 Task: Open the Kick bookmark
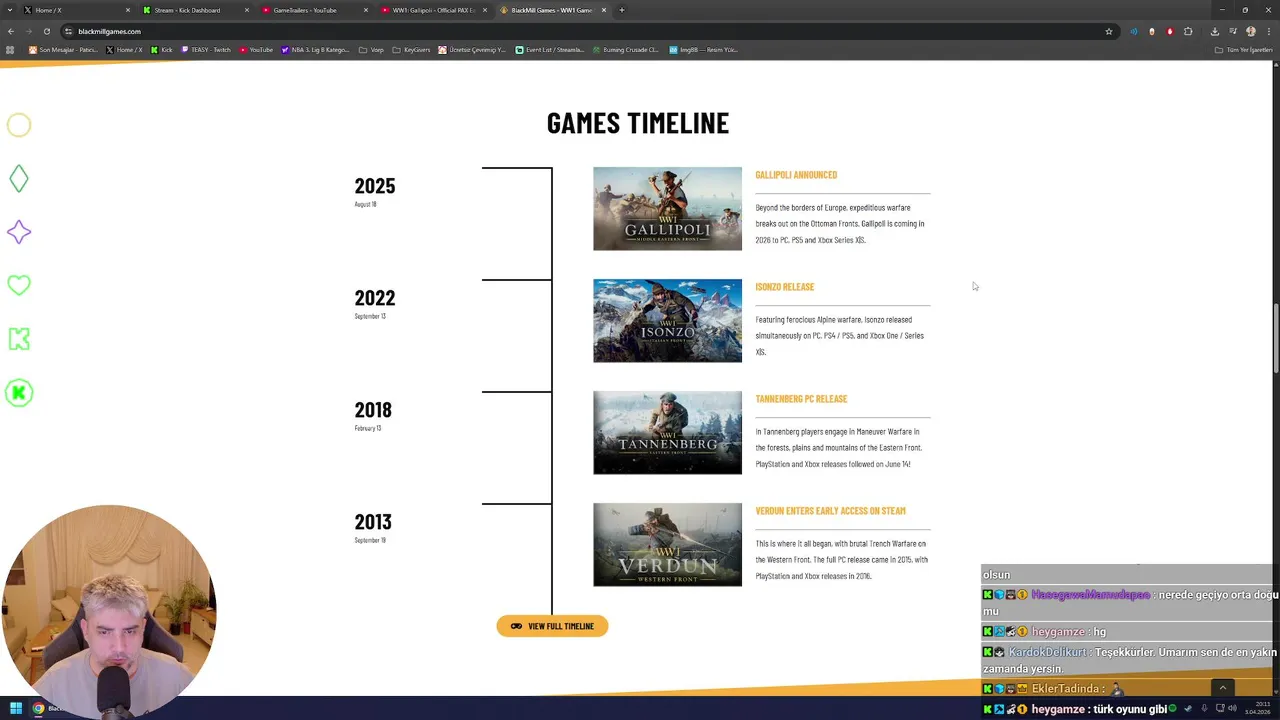click(161, 50)
